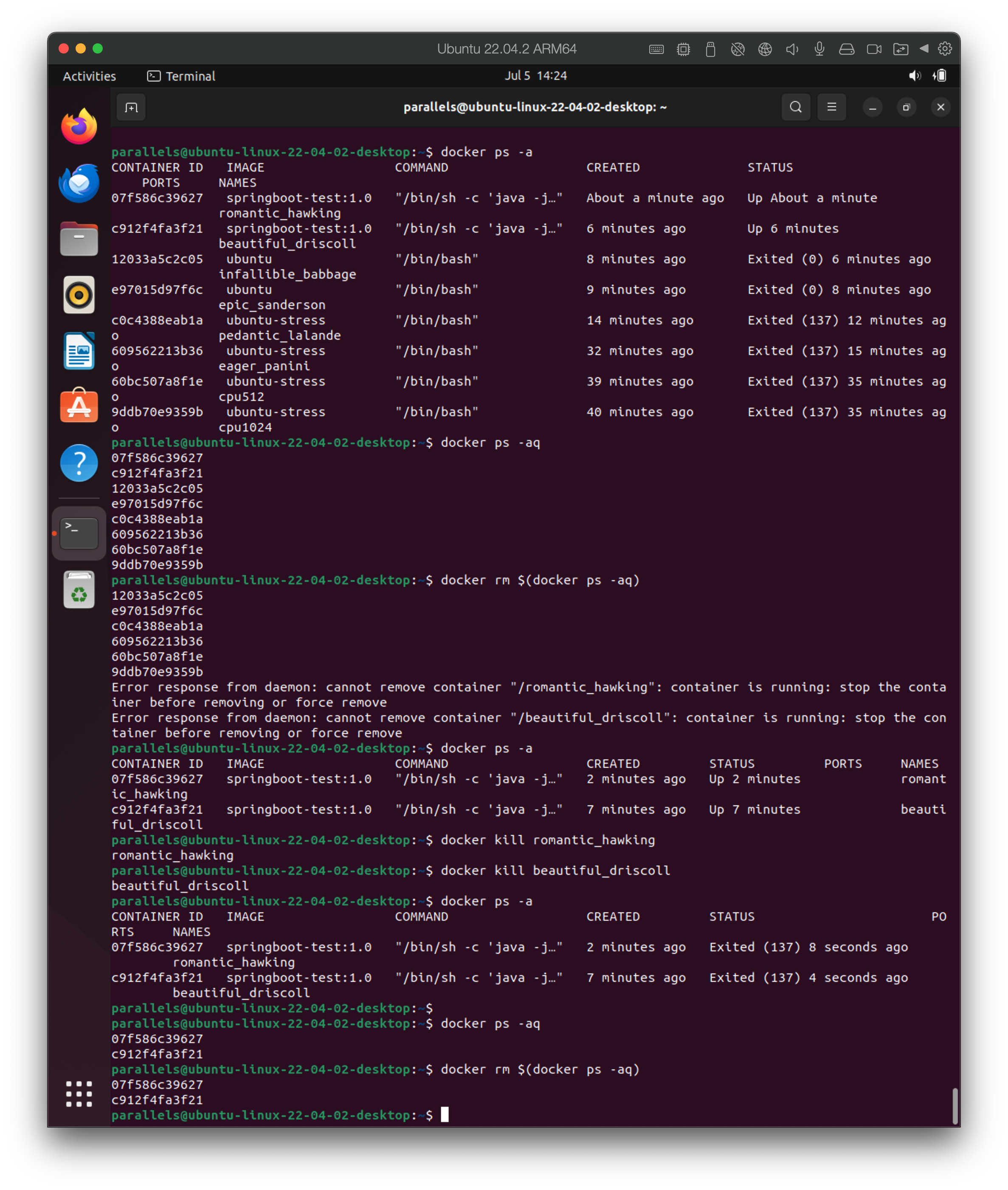The height and width of the screenshot is (1190, 1008).
Task: Open Parallels VM settings gear
Action: [945, 48]
